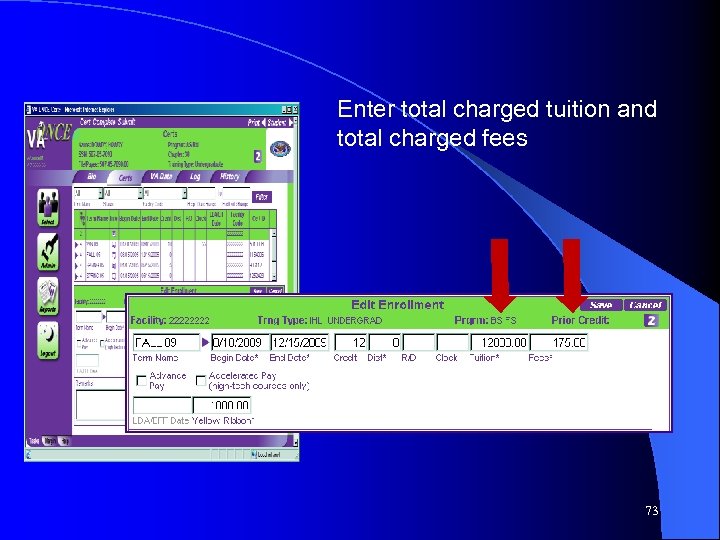Viewport: 720px width, 540px height.
Task: Switch to the Bio tab
Action: (x=92, y=176)
